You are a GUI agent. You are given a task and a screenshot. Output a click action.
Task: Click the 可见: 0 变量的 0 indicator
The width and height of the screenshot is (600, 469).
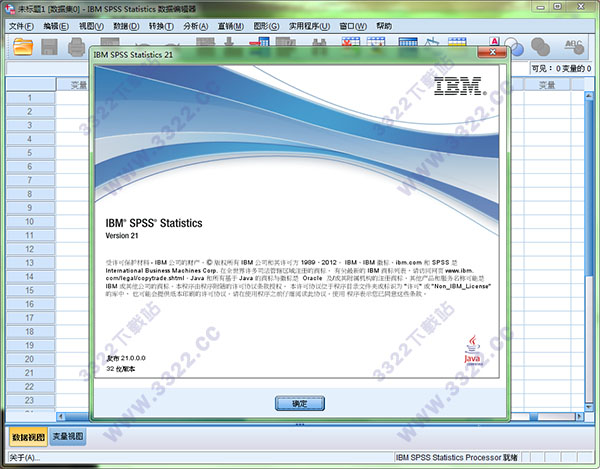tap(561, 68)
